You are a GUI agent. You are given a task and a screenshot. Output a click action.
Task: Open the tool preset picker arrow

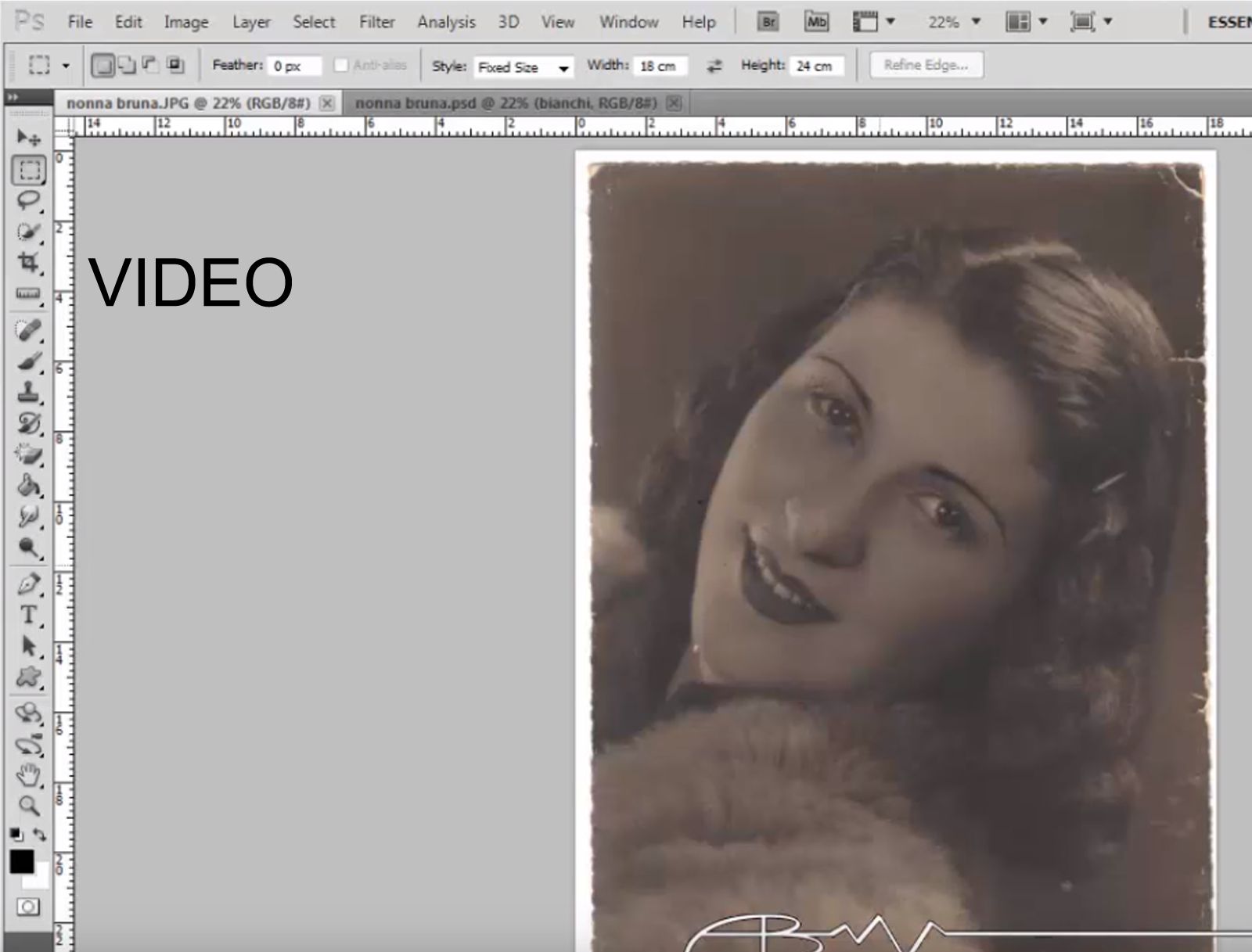point(66,66)
